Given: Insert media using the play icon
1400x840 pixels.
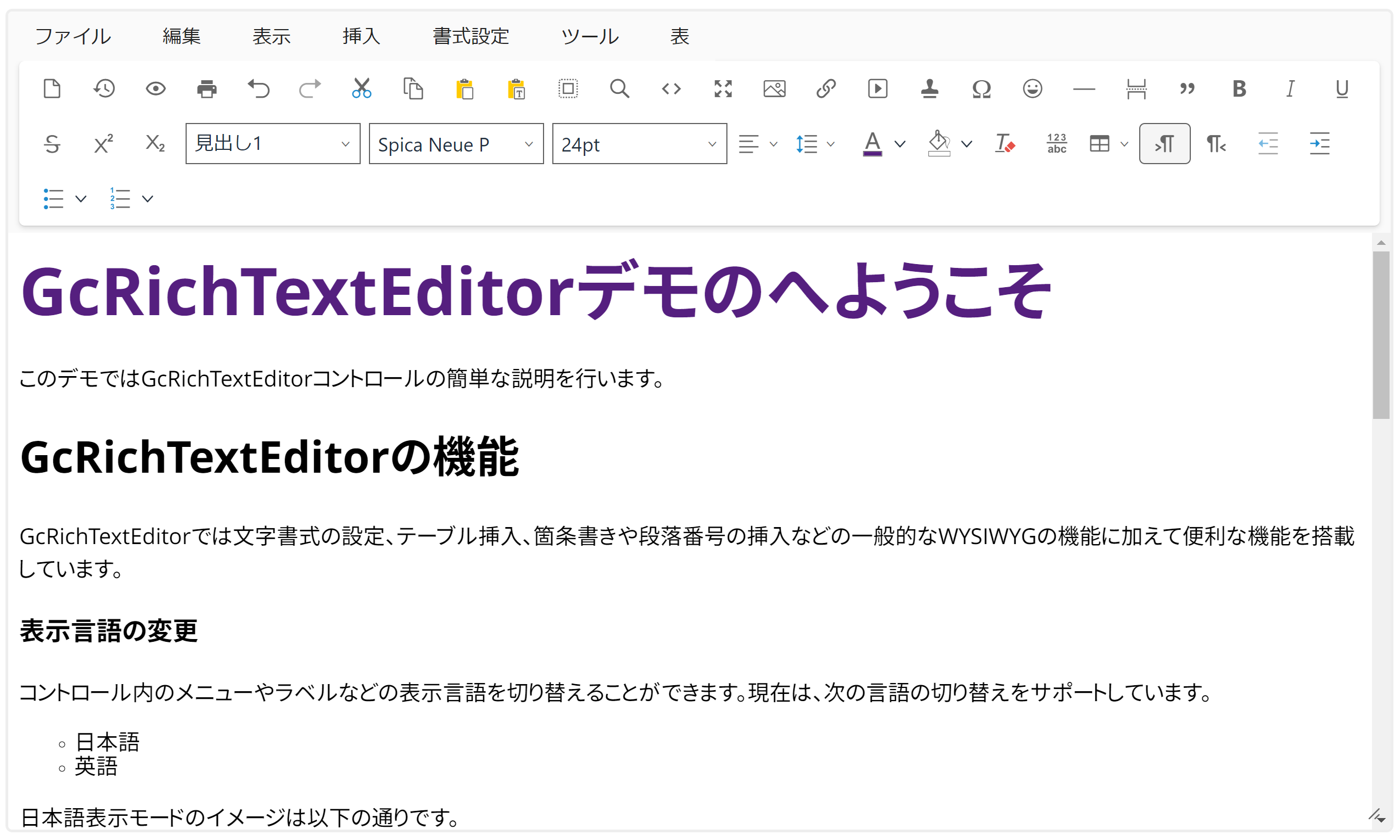Looking at the screenshot, I should click(878, 89).
